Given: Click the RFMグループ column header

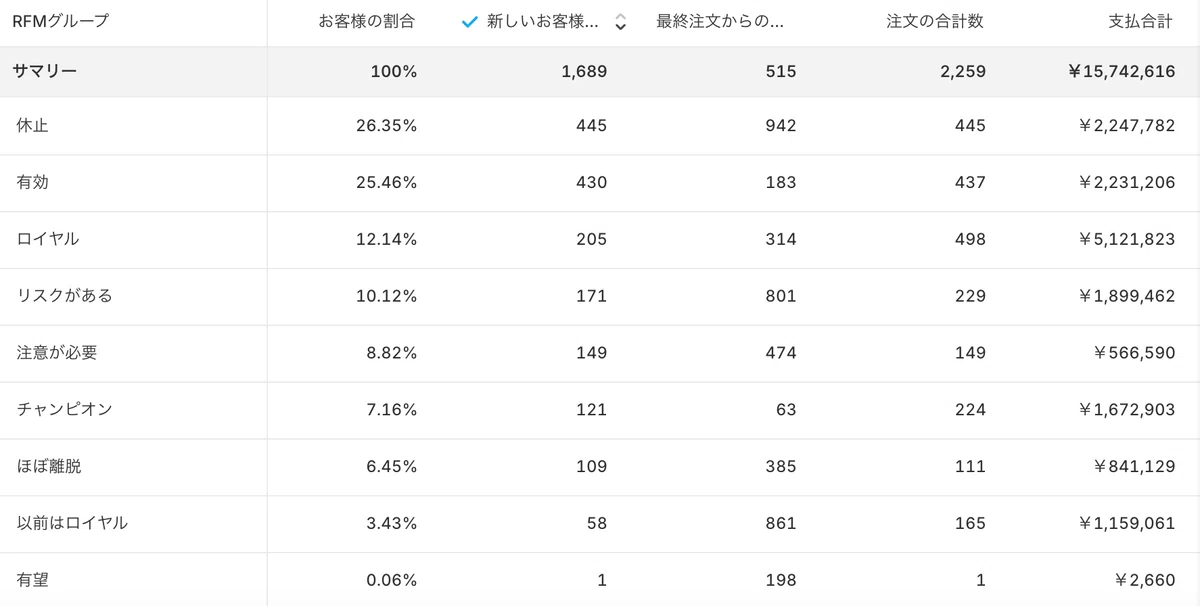Looking at the screenshot, I should tap(61, 21).
